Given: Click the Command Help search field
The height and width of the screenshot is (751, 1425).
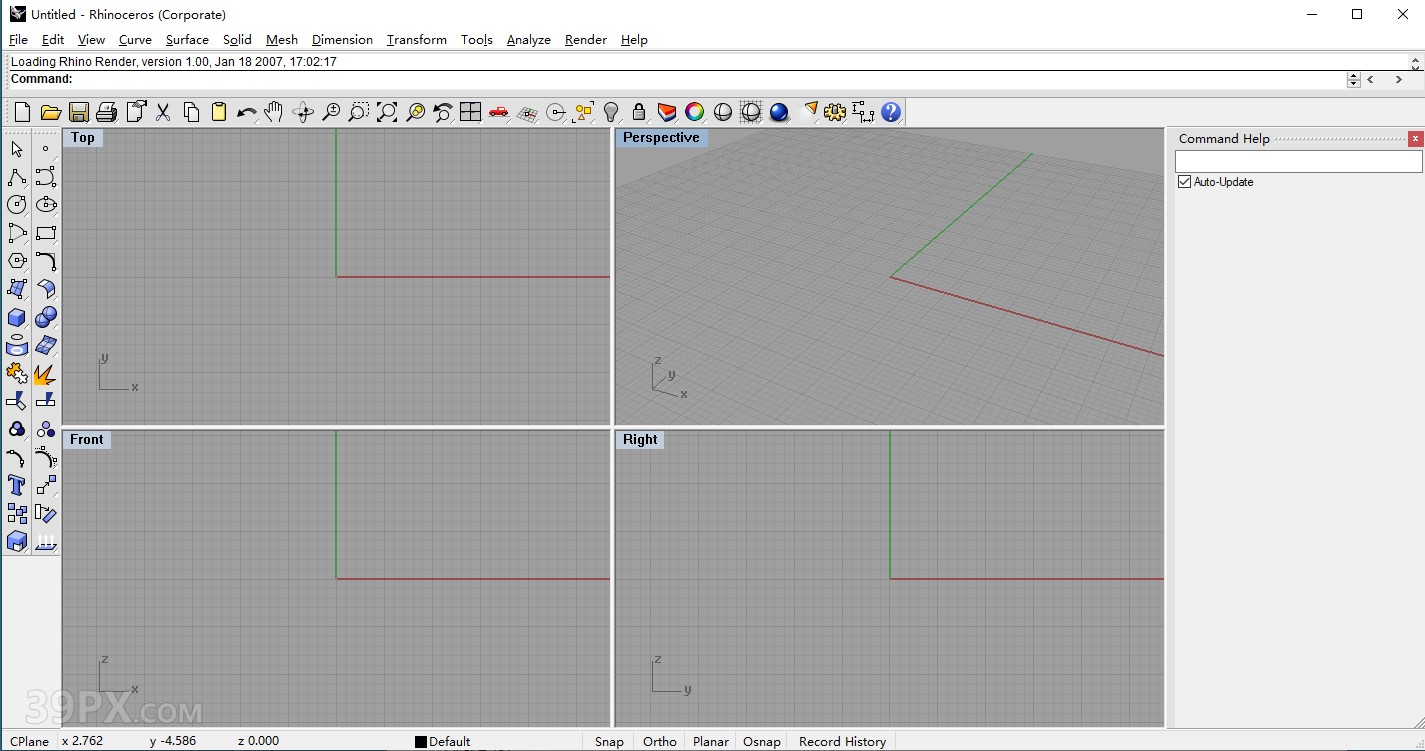Looking at the screenshot, I should [1297, 161].
